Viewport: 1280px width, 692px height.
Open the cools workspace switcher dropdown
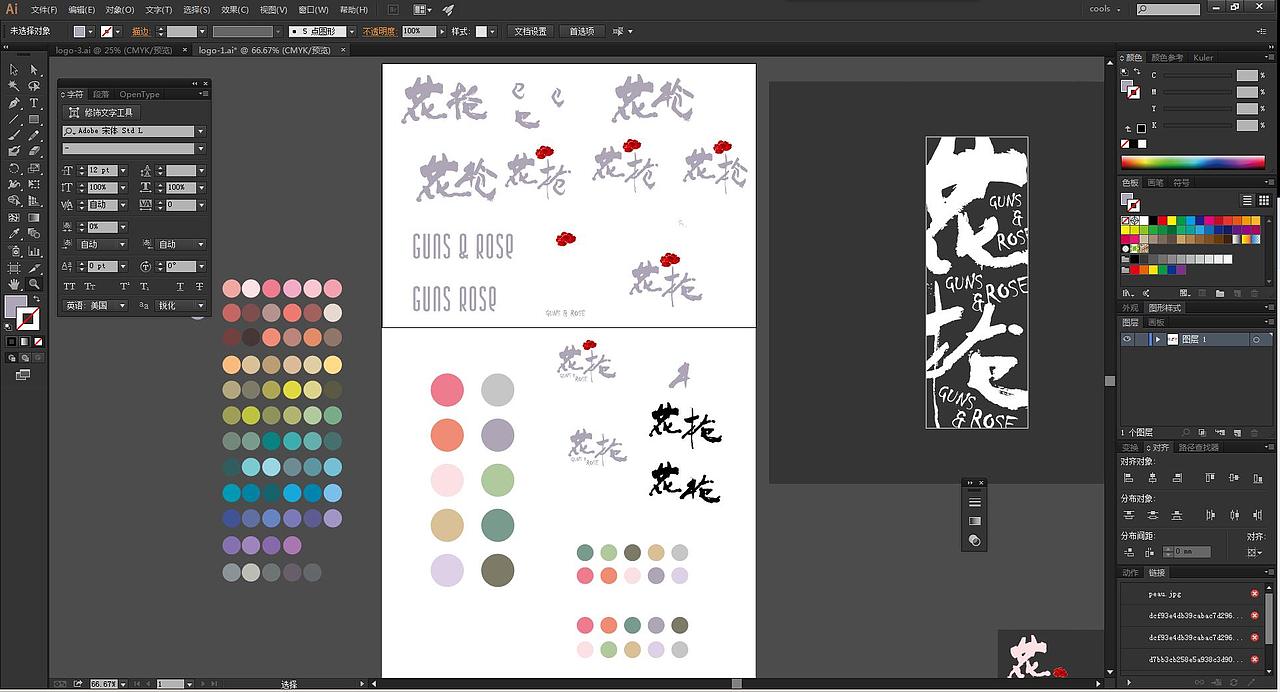pos(1107,9)
